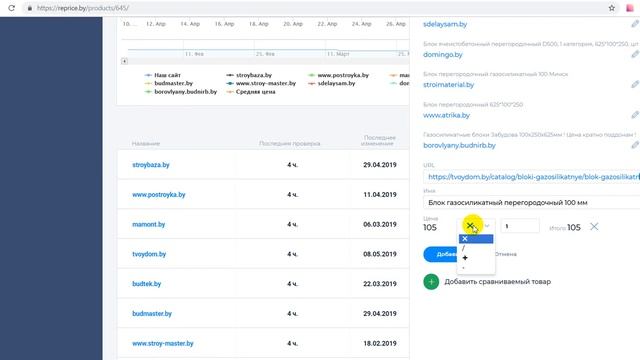Image resolution: width=640 pixels, height=360 pixels.
Task: Toggle borovlyany.budnirb.by series in chart legend
Action: tap(181, 92)
